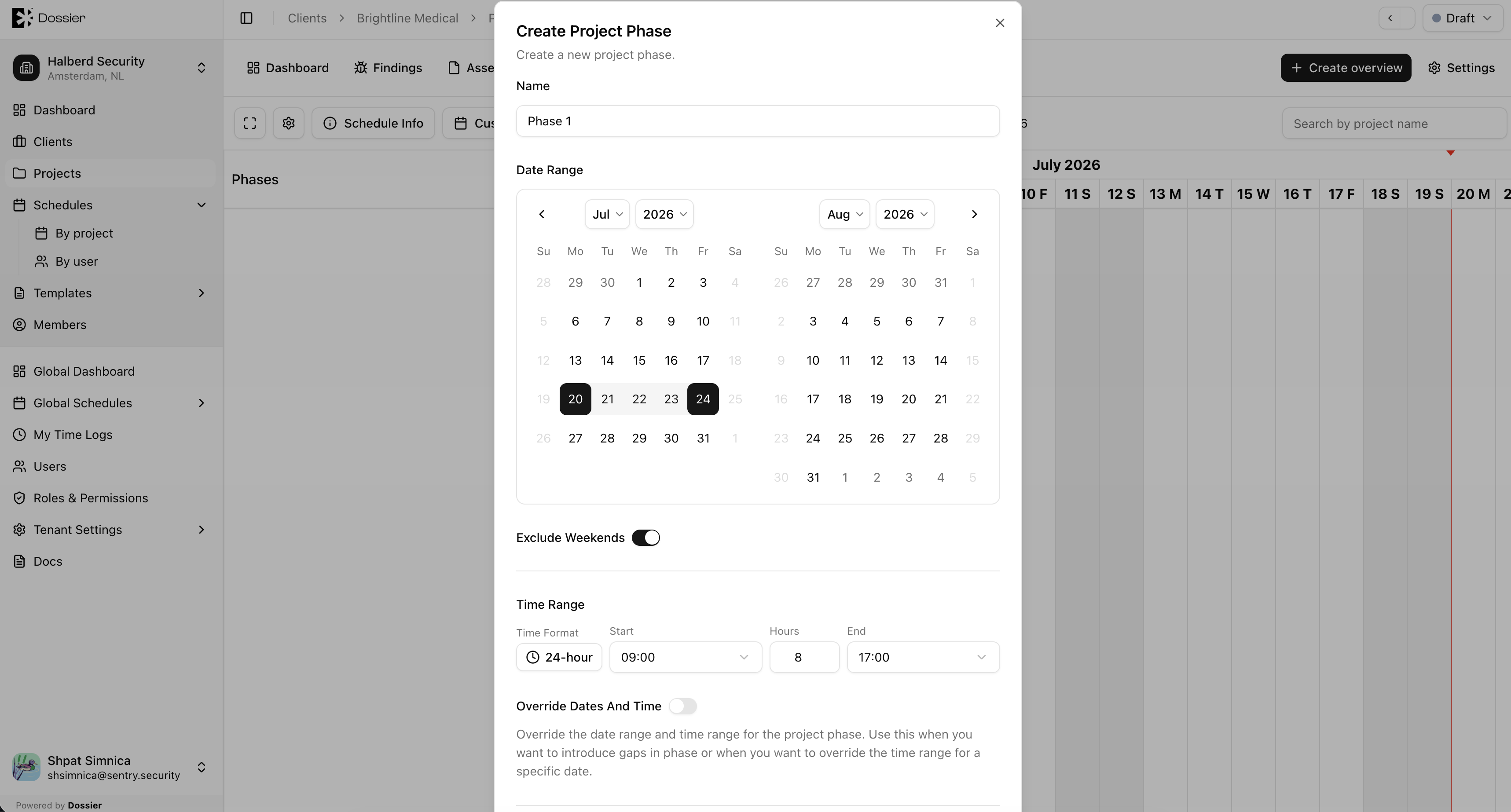This screenshot has width=1511, height=812.
Task: Open Projects in the sidebar
Action: (111, 174)
